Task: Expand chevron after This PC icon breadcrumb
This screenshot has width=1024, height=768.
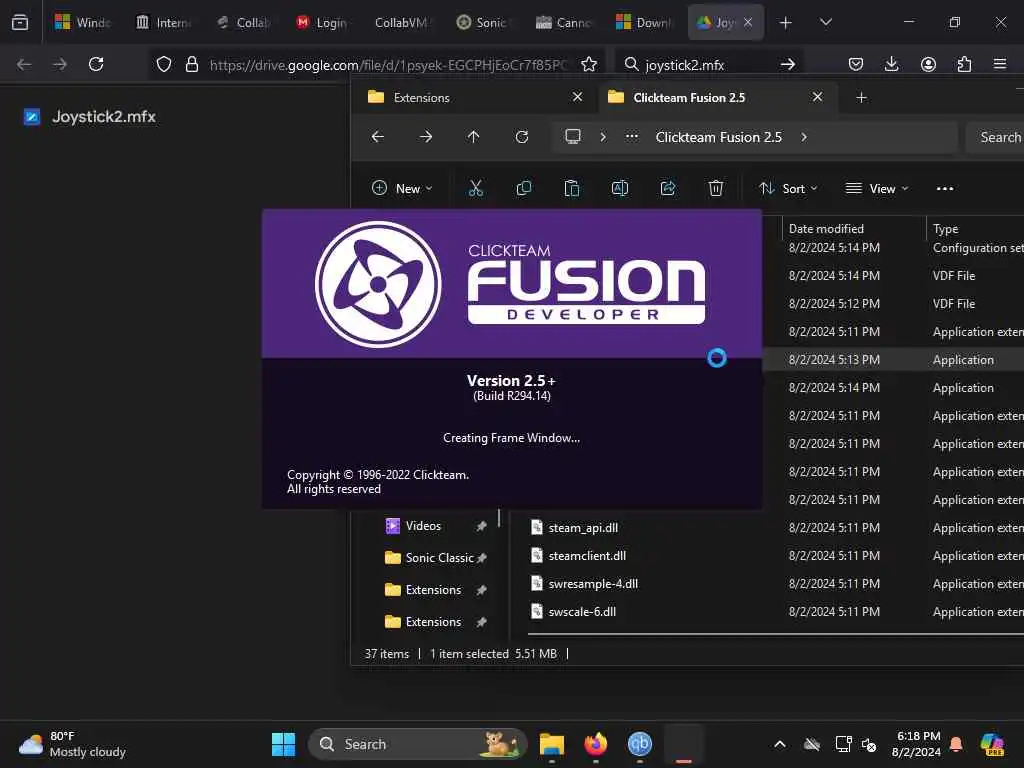Action: click(x=603, y=137)
